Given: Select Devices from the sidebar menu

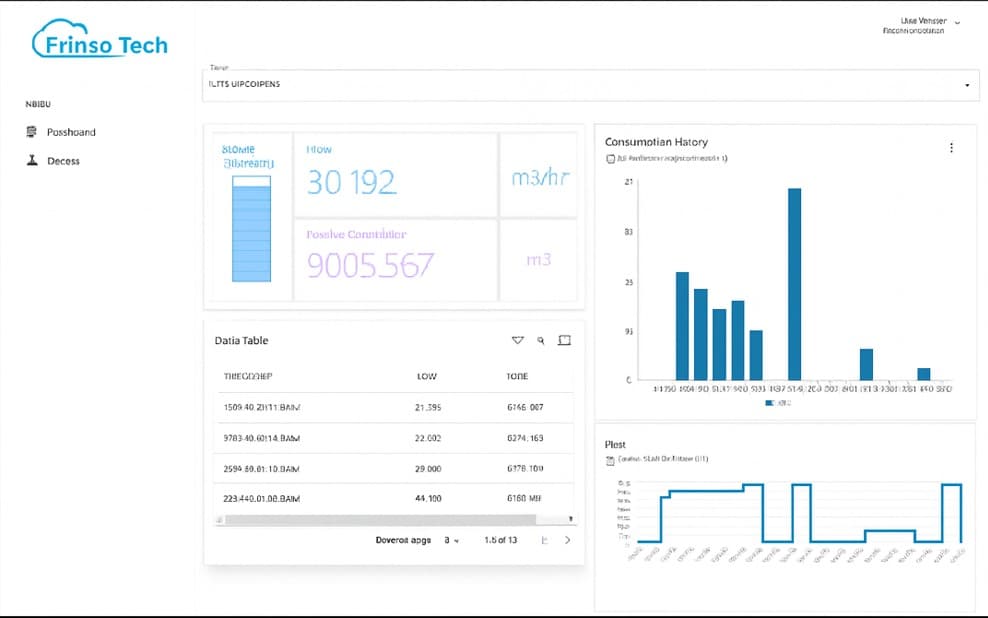Looking at the screenshot, I should pyautogui.click(x=64, y=159).
